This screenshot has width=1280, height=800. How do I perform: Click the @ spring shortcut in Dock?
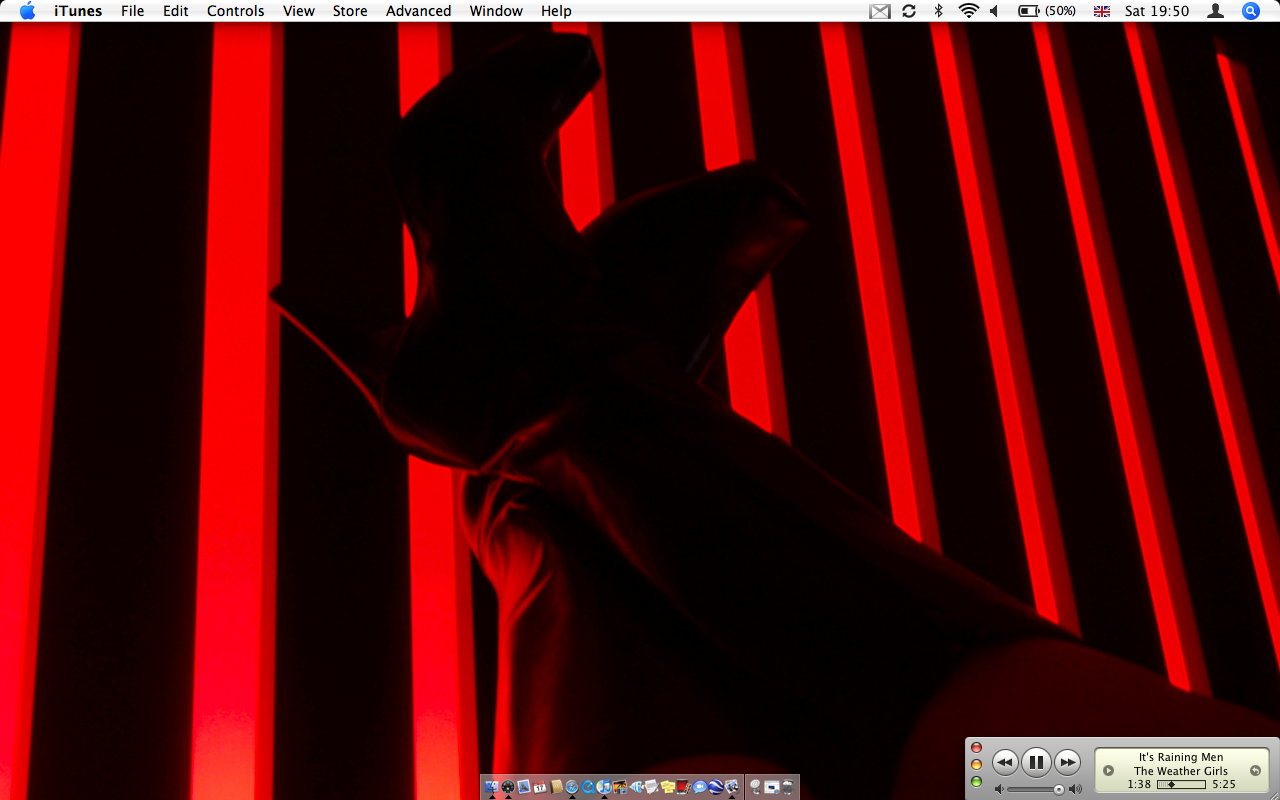(x=756, y=787)
